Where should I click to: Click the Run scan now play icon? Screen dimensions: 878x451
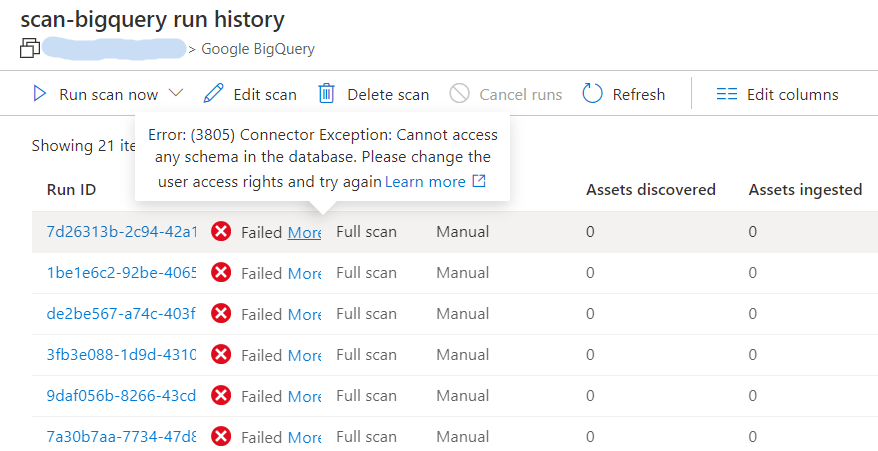tap(40, 94)
